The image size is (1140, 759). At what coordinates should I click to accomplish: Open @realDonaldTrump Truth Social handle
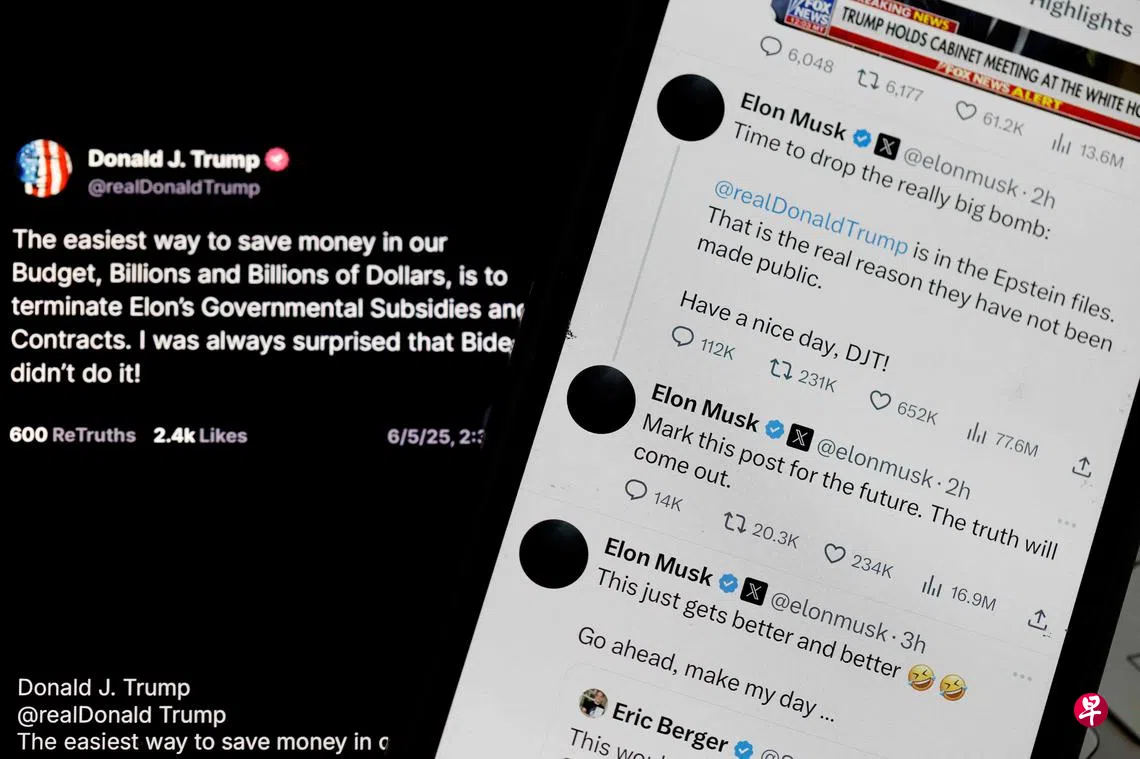pos(174,188)
